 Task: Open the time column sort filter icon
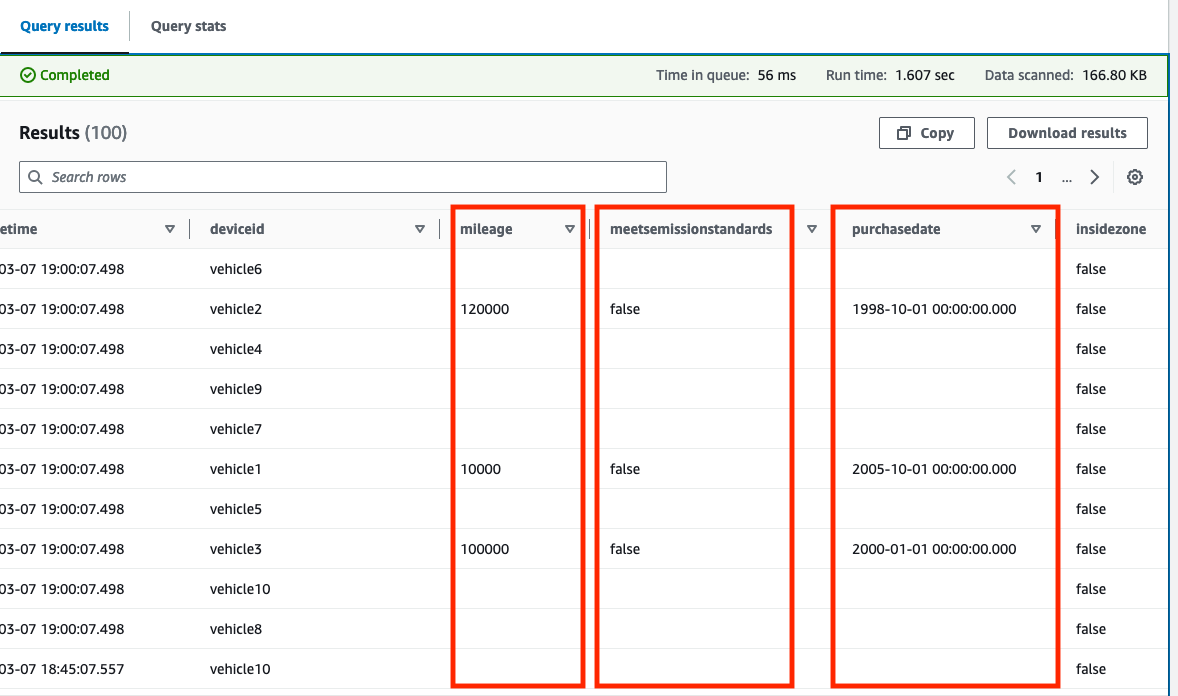[x=169, y=228]
